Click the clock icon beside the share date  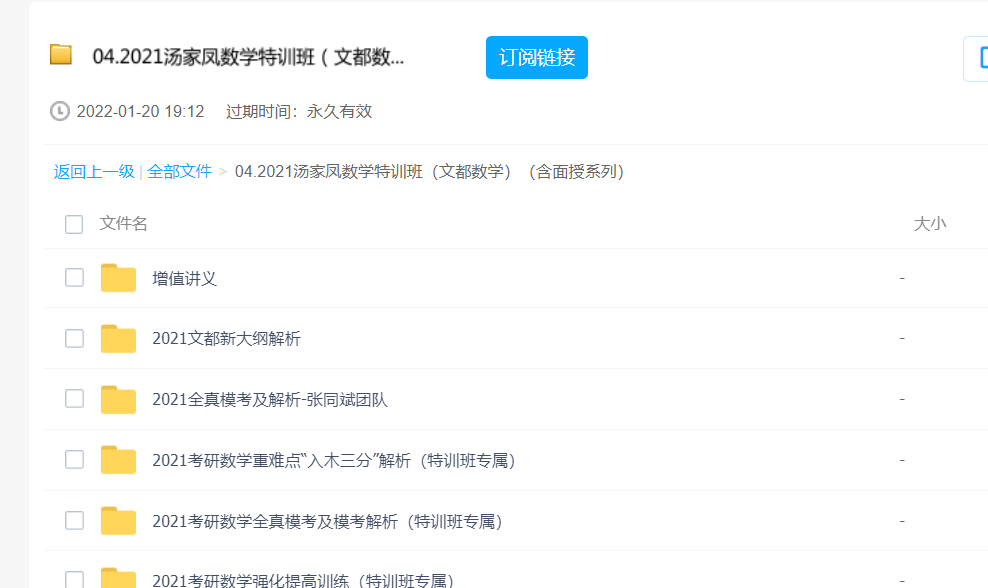click(x=60, y=112)
